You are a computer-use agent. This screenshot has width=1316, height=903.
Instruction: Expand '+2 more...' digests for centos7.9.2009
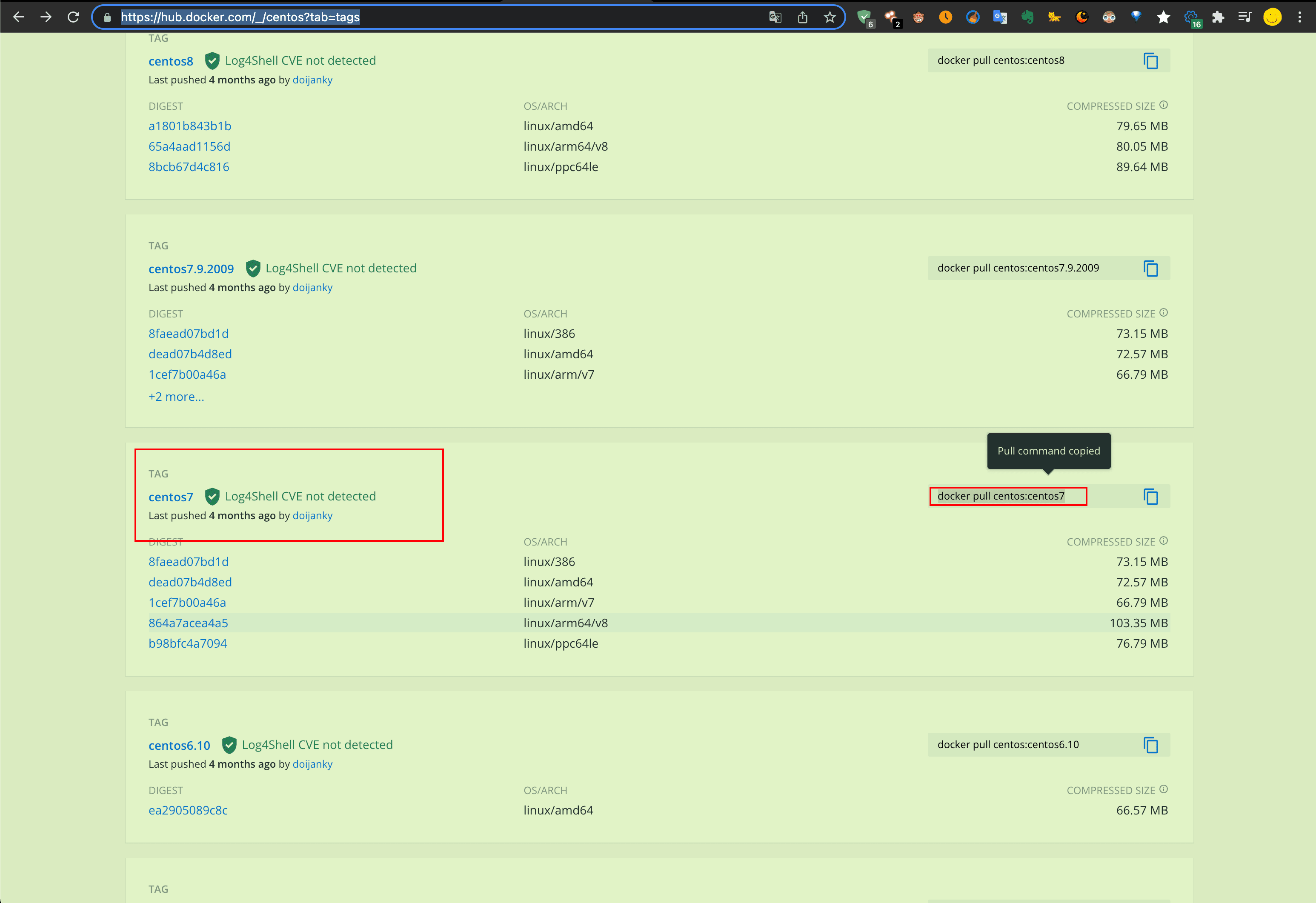[x=176, y=397]
